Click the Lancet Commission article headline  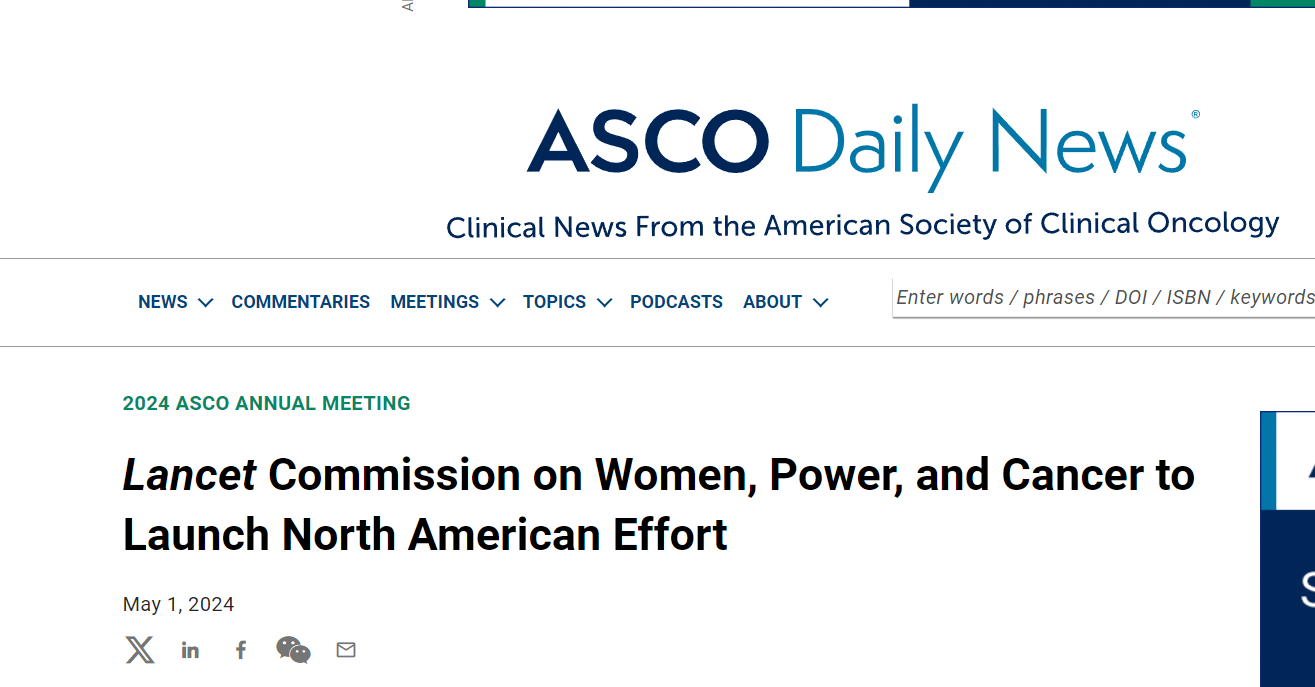pos(658,504)
